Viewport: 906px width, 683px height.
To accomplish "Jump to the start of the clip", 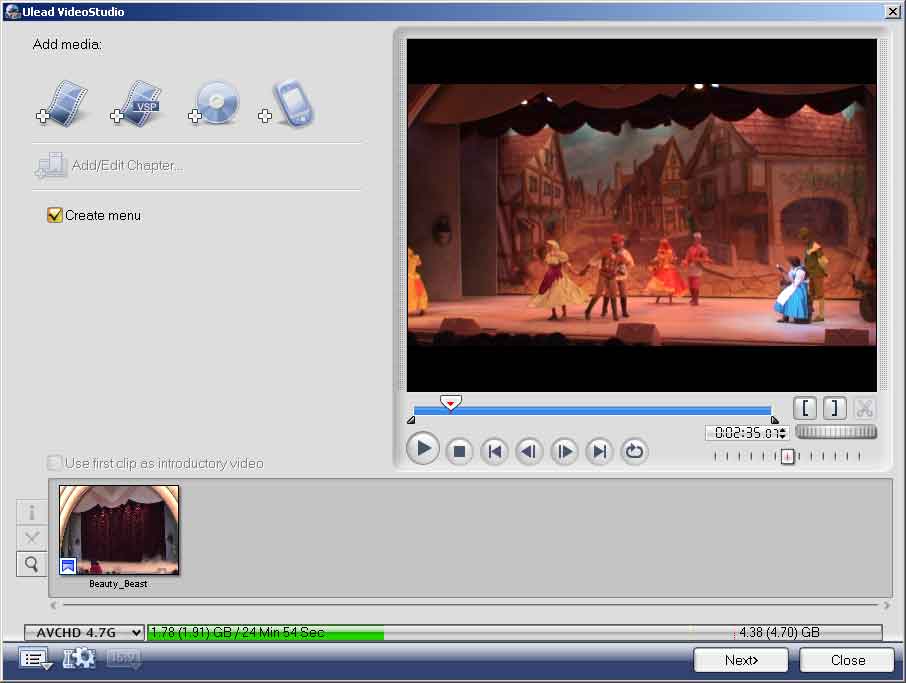I will [x=494, y=451].
